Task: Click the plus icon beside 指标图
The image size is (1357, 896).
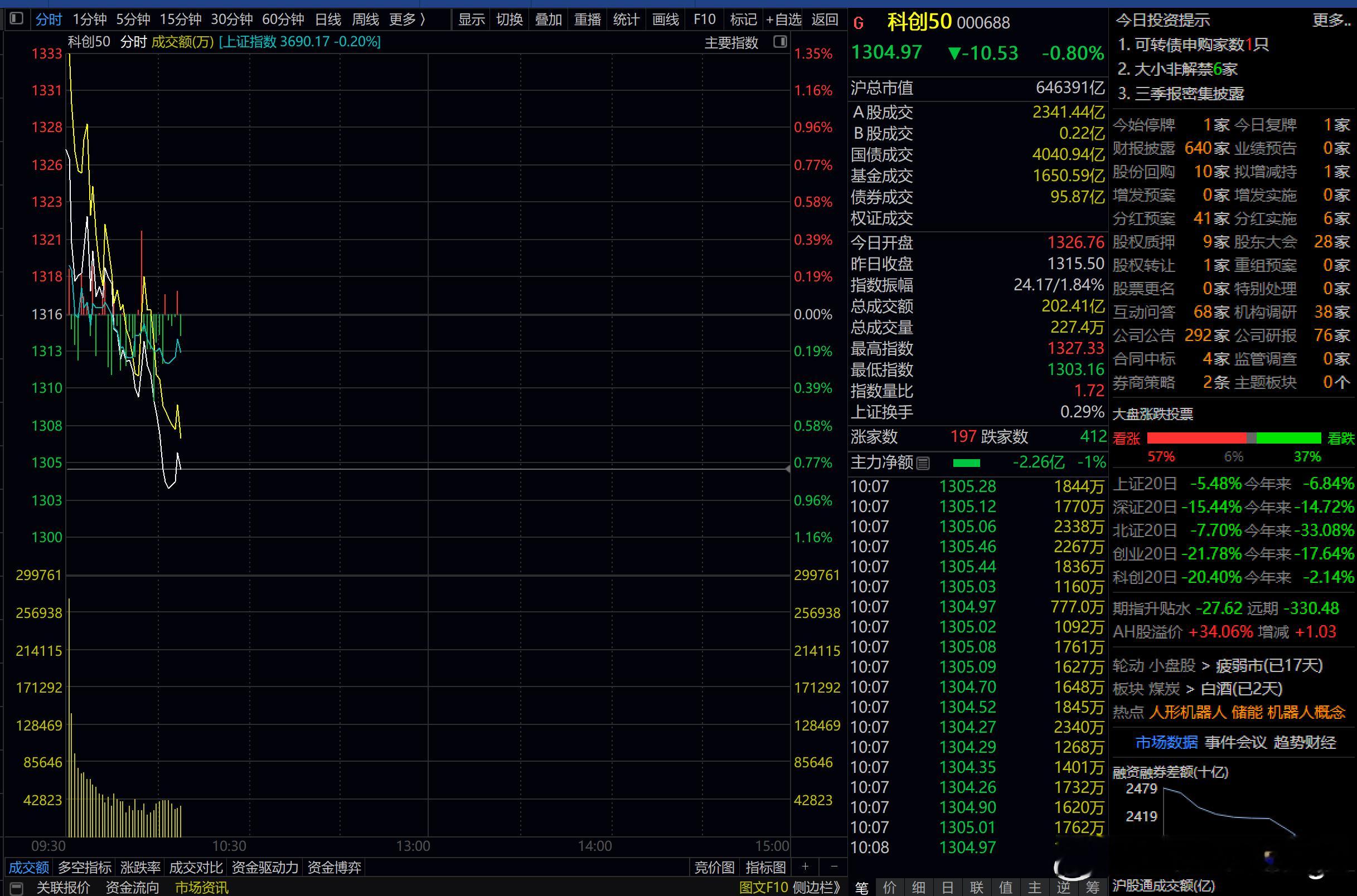Action: (x=805, y=866)
